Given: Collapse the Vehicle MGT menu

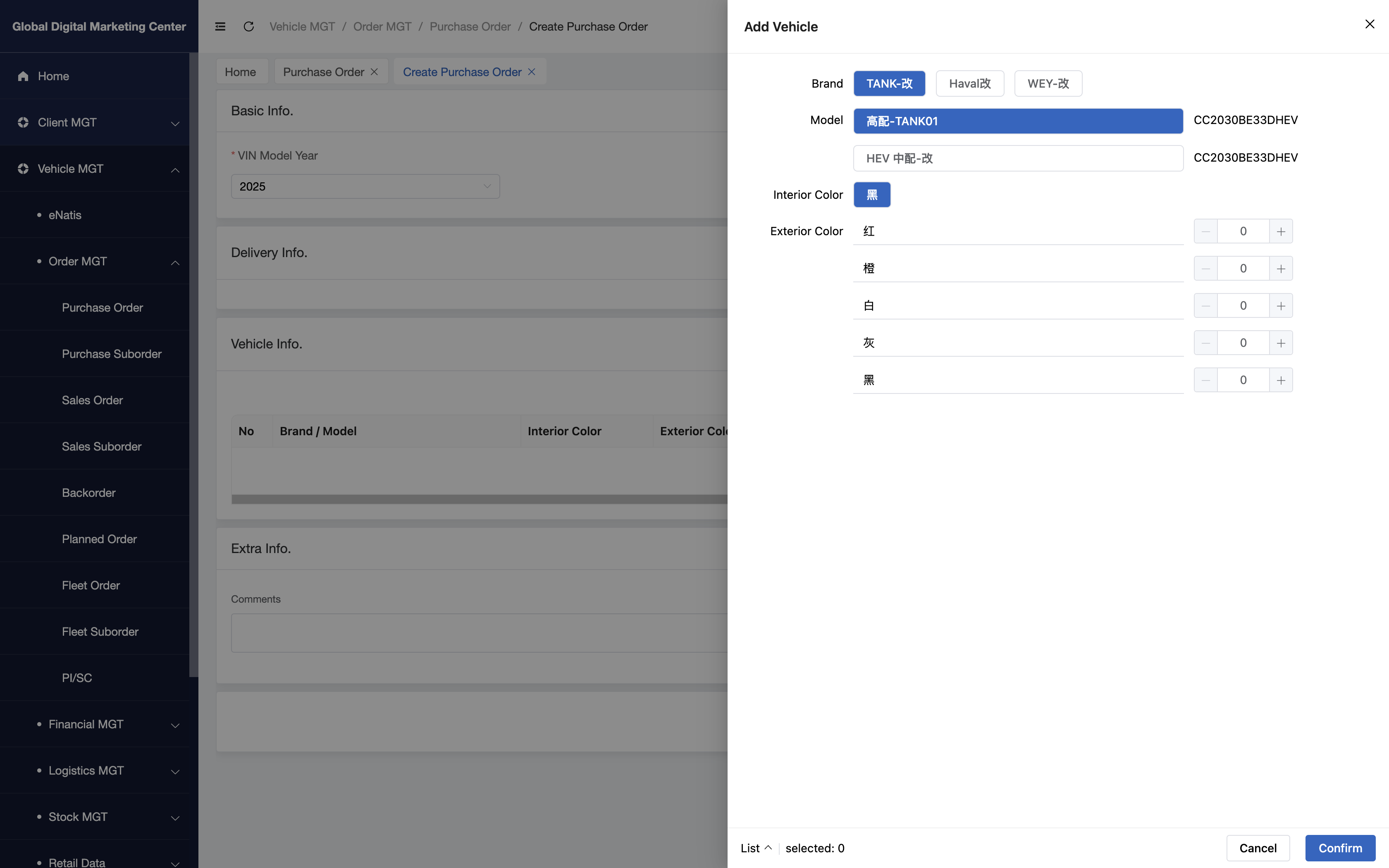Looking at the screenshot, I should coord(175,170).
